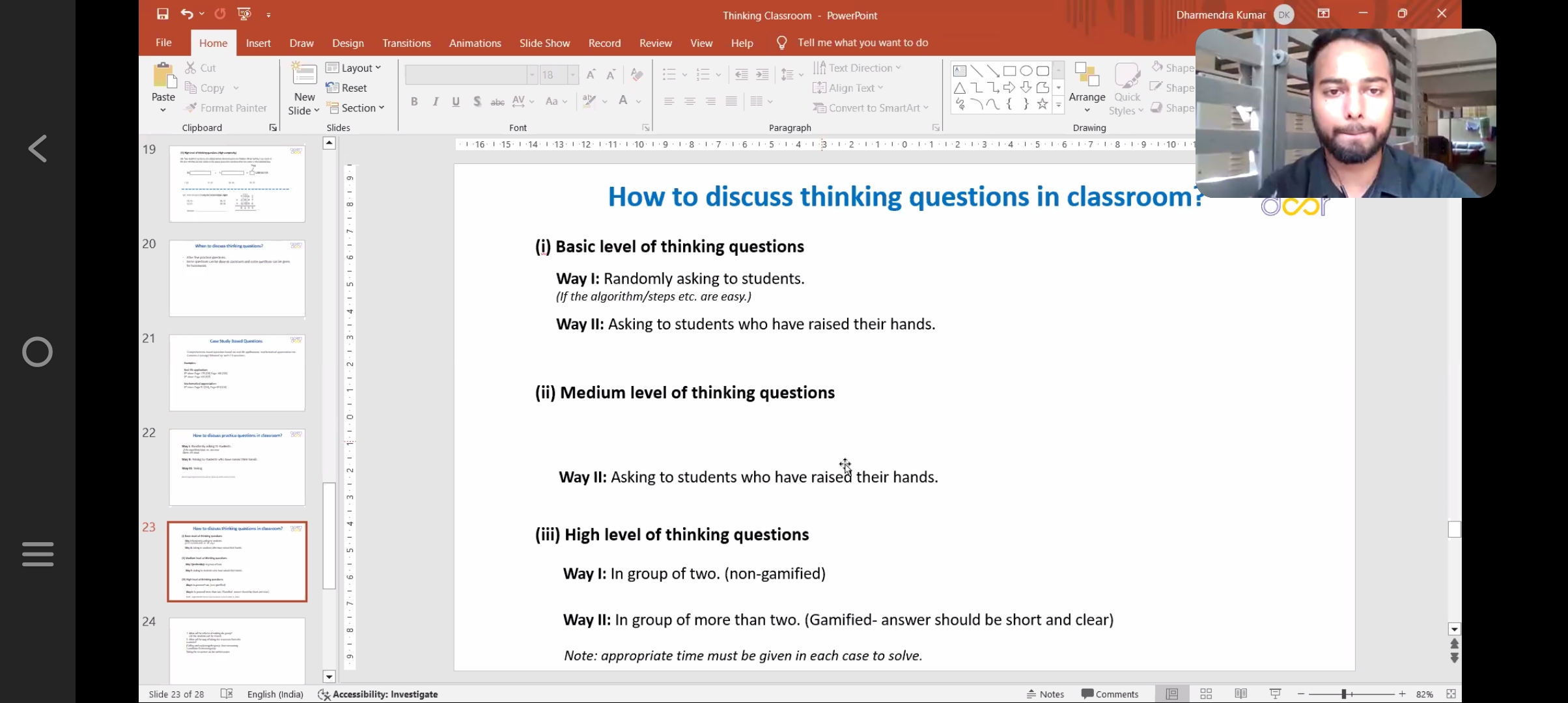Toggle bold formatting
1568x703 pixels.
coord(414,102)
